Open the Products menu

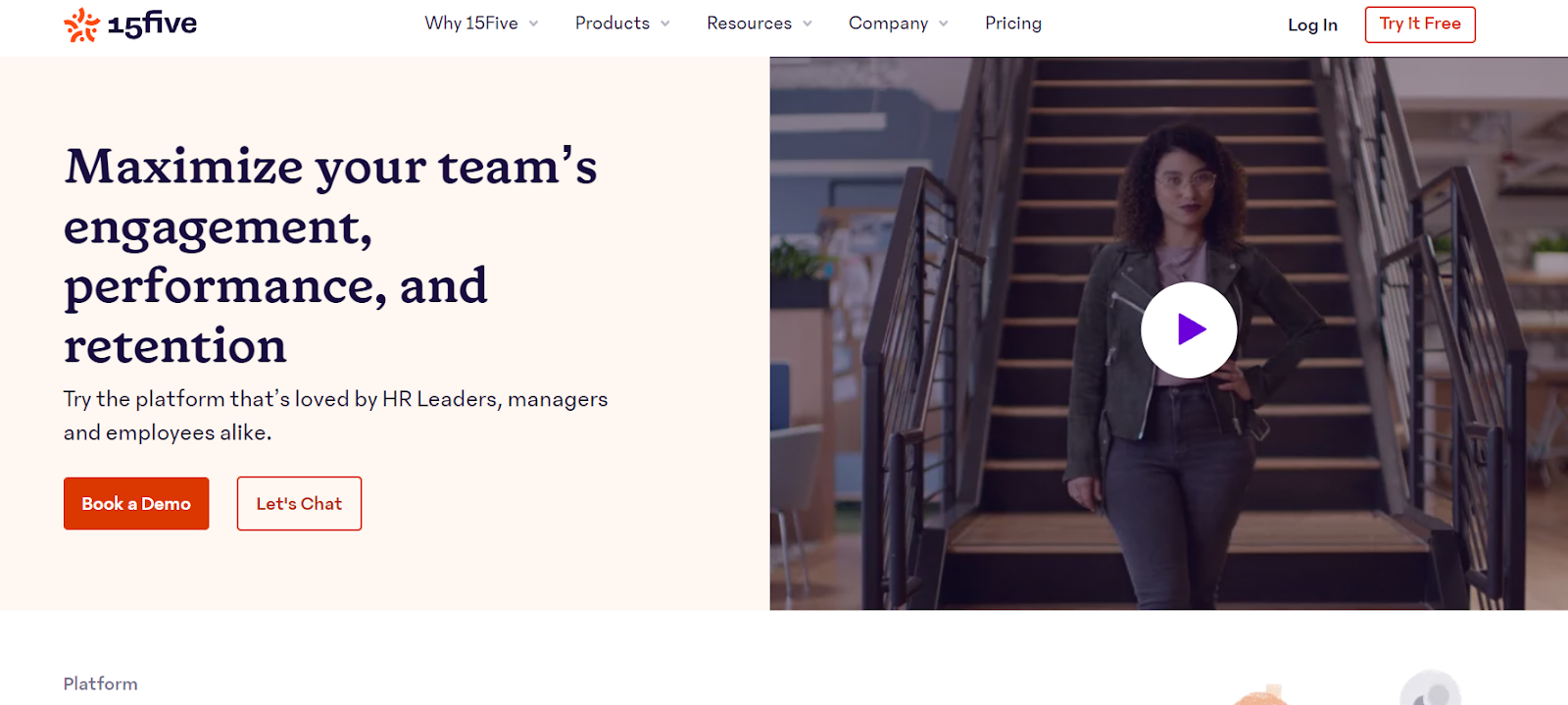[x=612, y=24]
